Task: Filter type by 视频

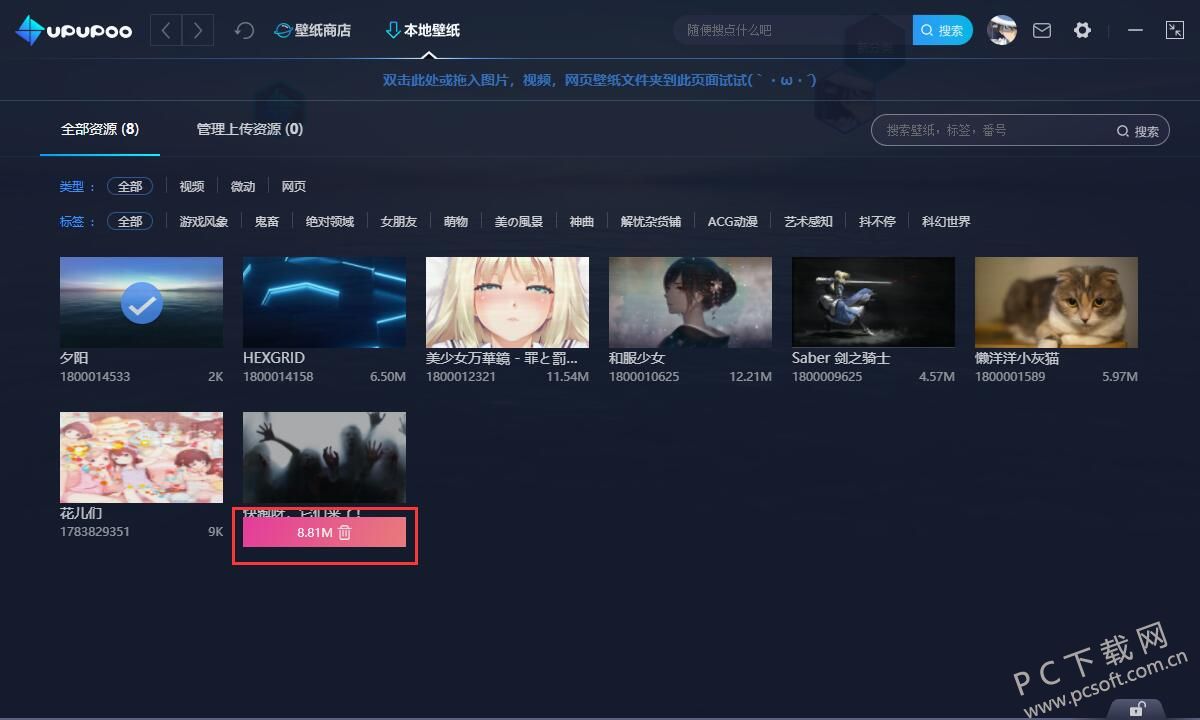Action: point(192,186)
